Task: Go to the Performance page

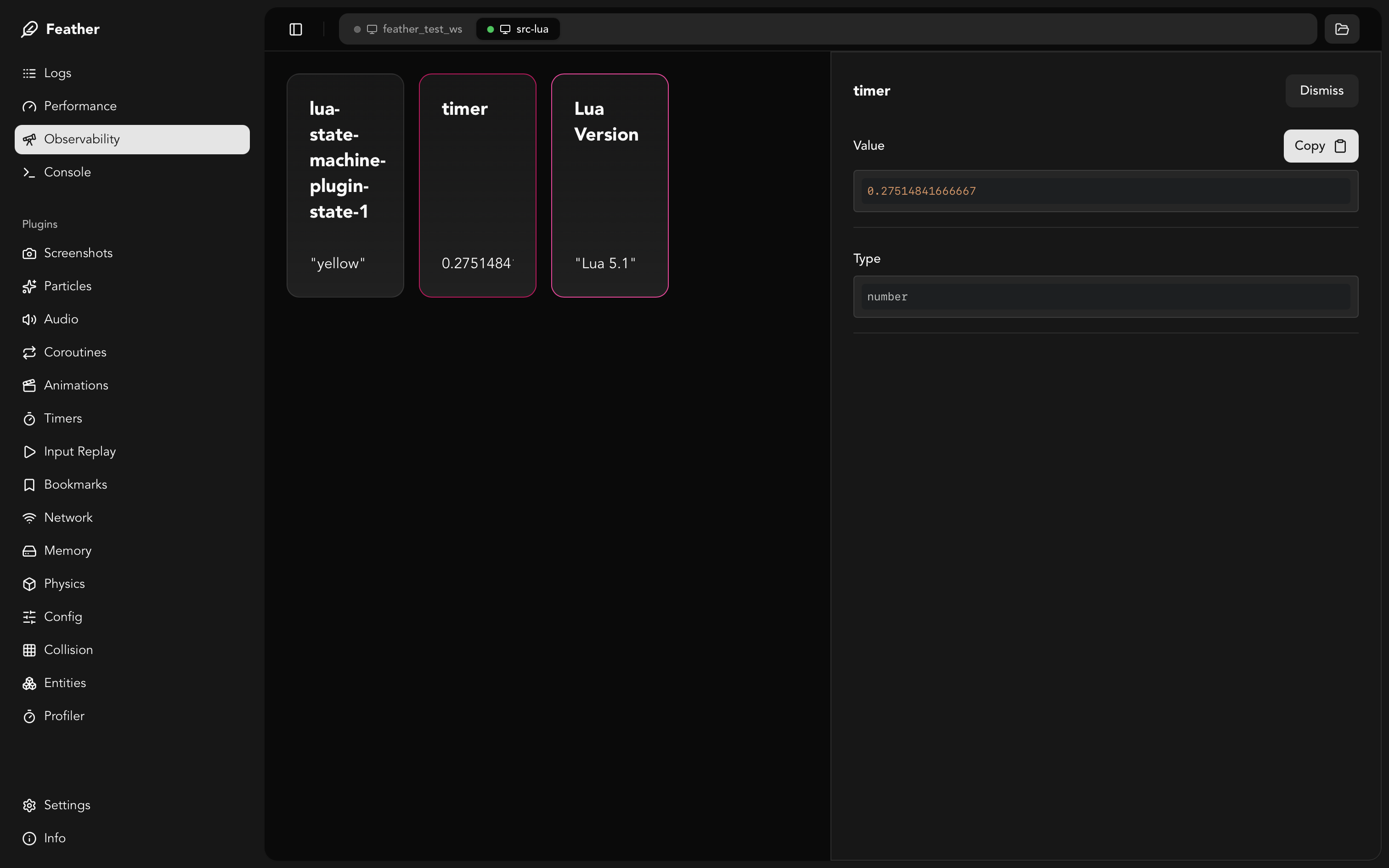Action: tap(132, 107)
